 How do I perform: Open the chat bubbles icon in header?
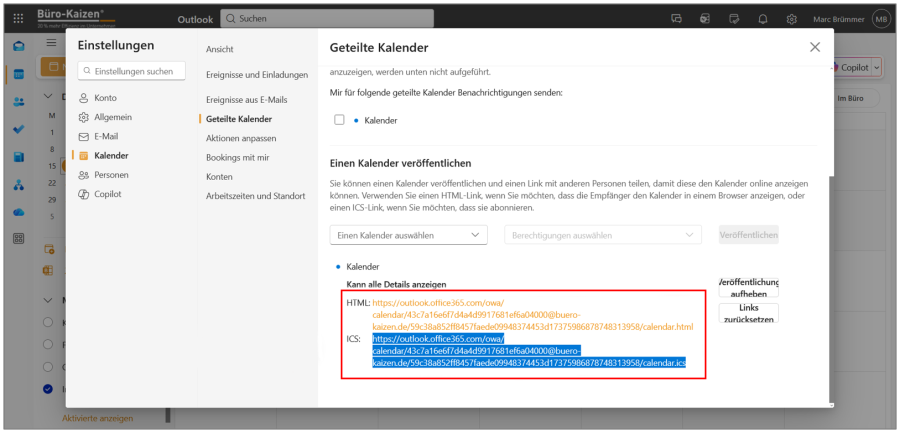[x=676, y=19]
